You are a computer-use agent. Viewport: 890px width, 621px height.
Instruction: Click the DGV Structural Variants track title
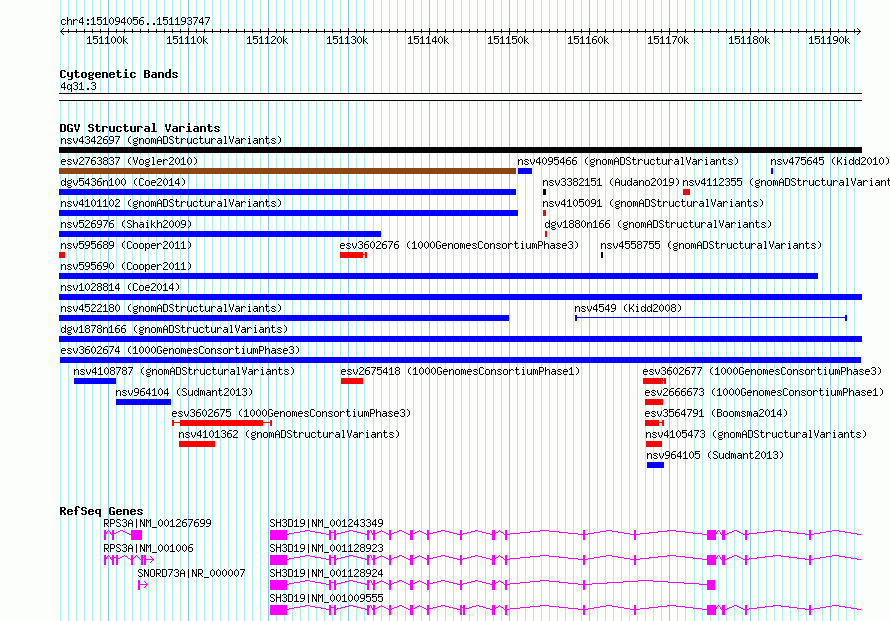click(140, 128)
